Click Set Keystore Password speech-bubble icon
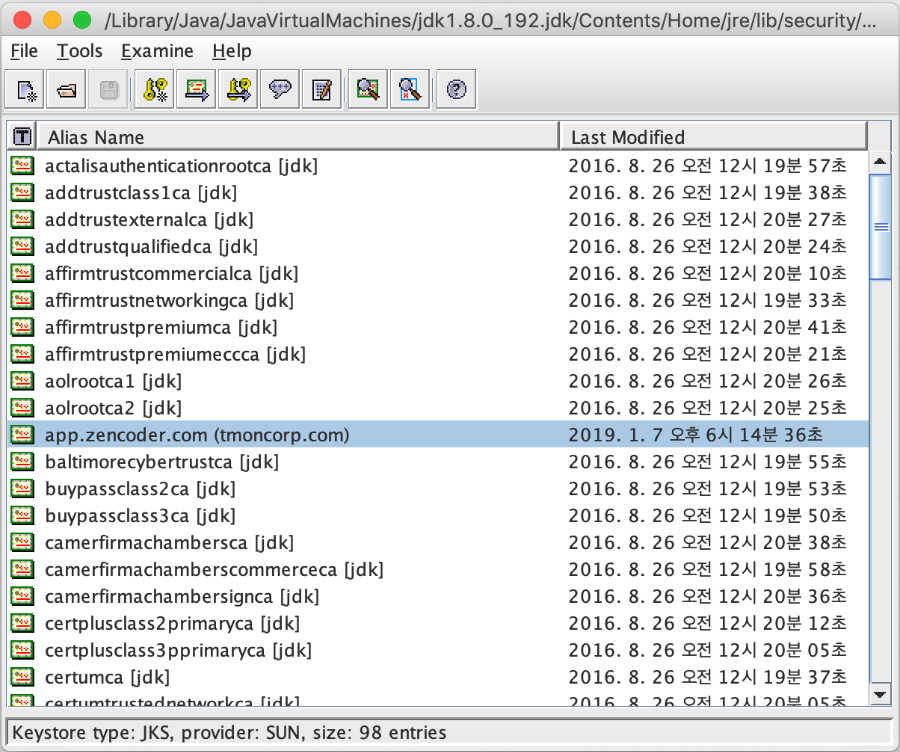 coord(280,91)
